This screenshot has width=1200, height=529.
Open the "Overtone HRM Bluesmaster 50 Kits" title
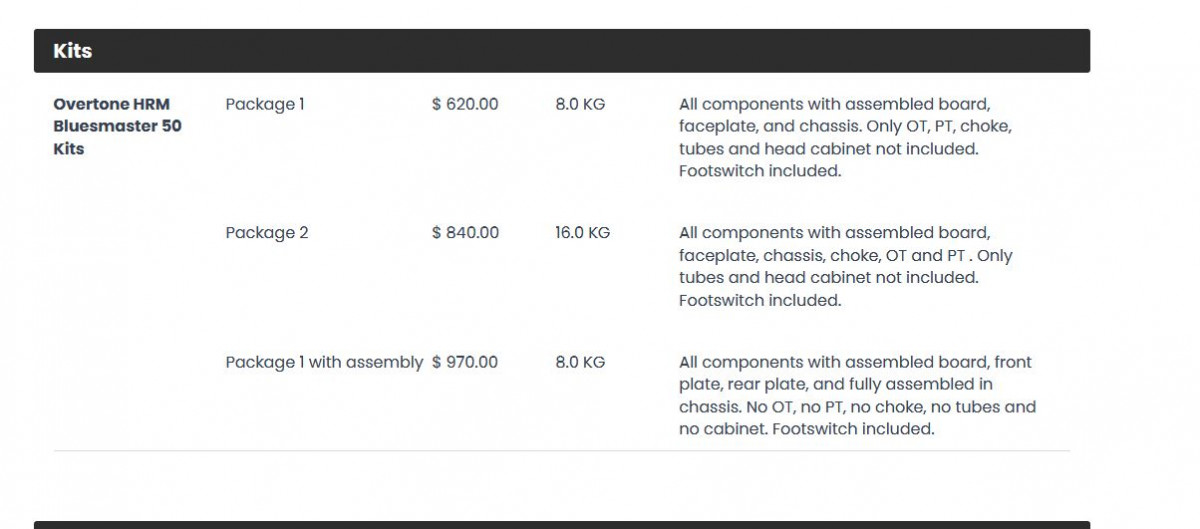point(117,126)
